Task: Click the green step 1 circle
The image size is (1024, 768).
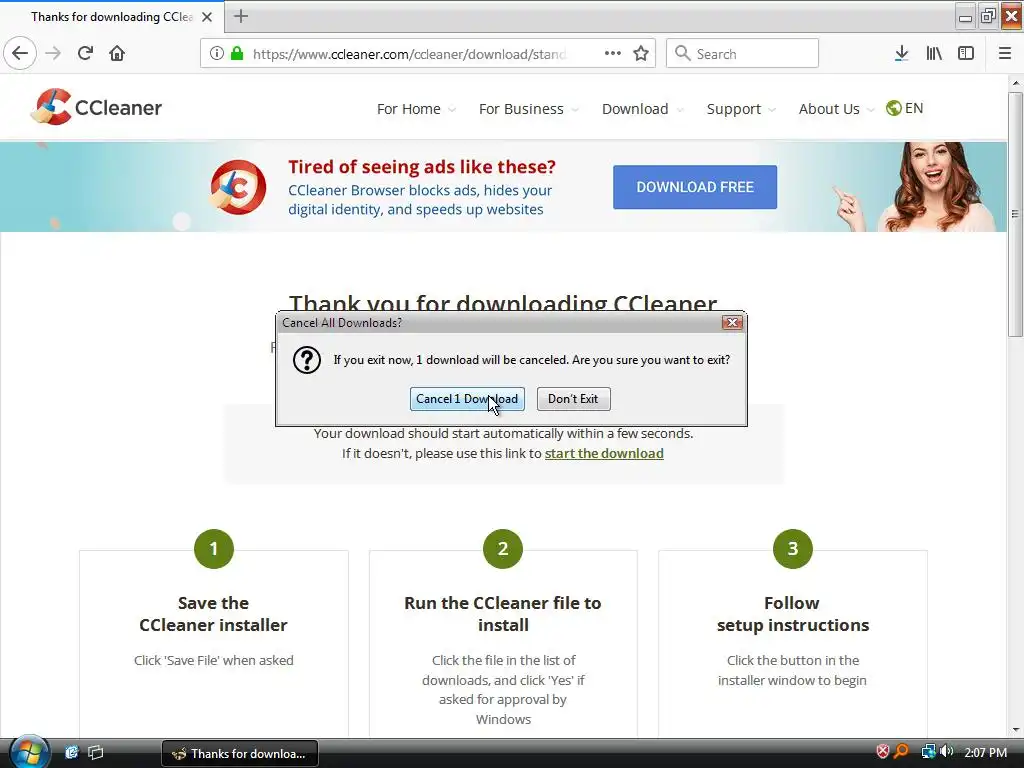Action: (x=214, y=549)
